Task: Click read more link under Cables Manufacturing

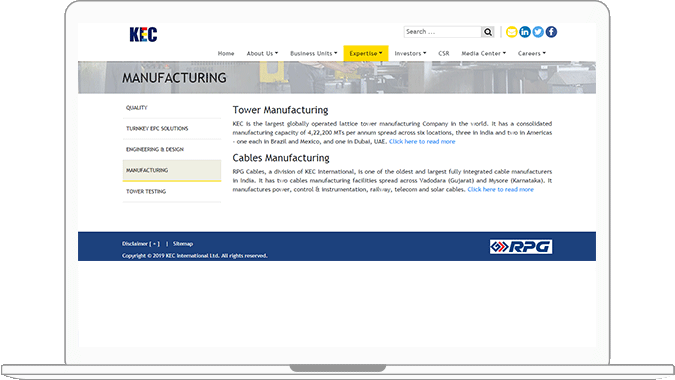Action: [501, 189]
